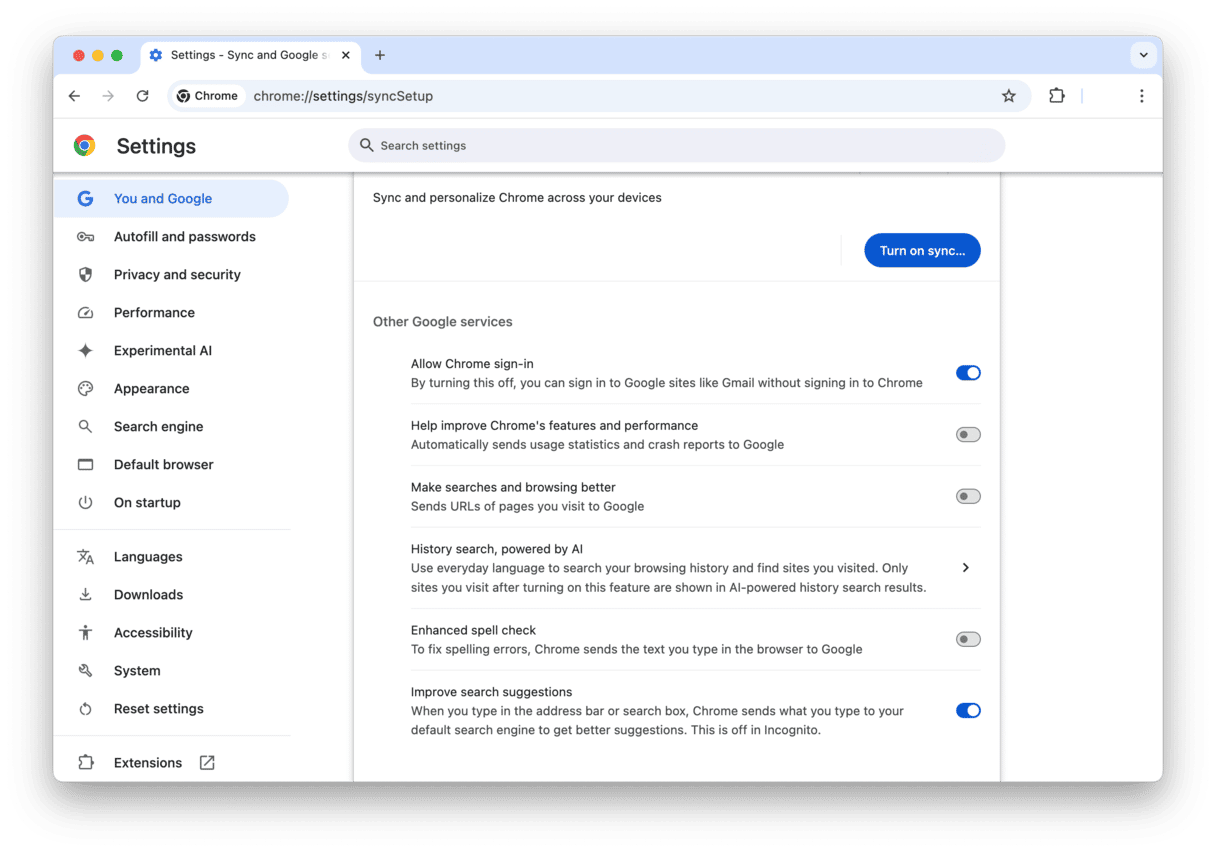Enable Help improve Chrome's features toggle
This screenshot has width=1216, height=852.
coord(967,435)
